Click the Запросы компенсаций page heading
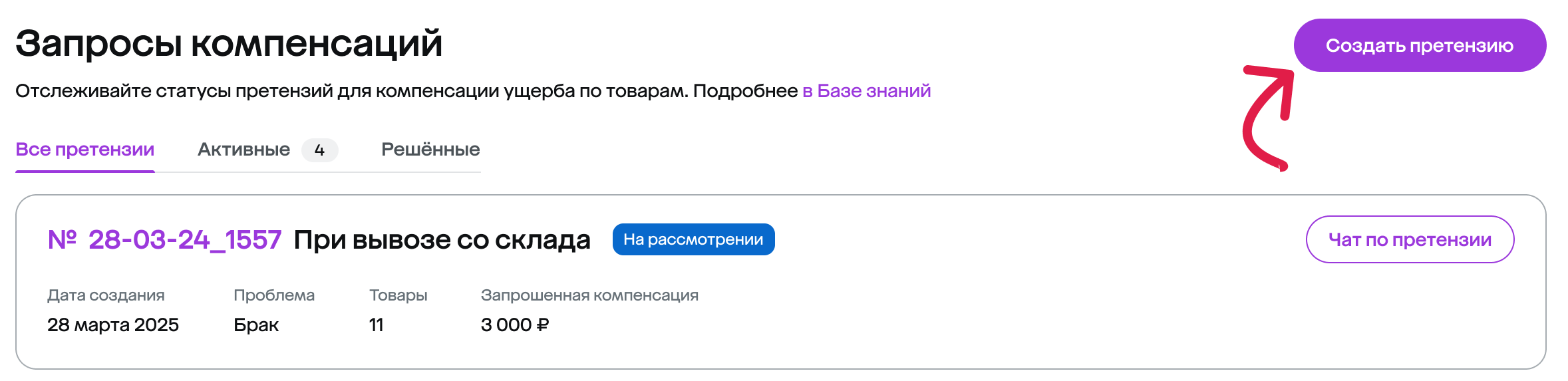This screenshot has height=381, width=1568. click(229, 44)
